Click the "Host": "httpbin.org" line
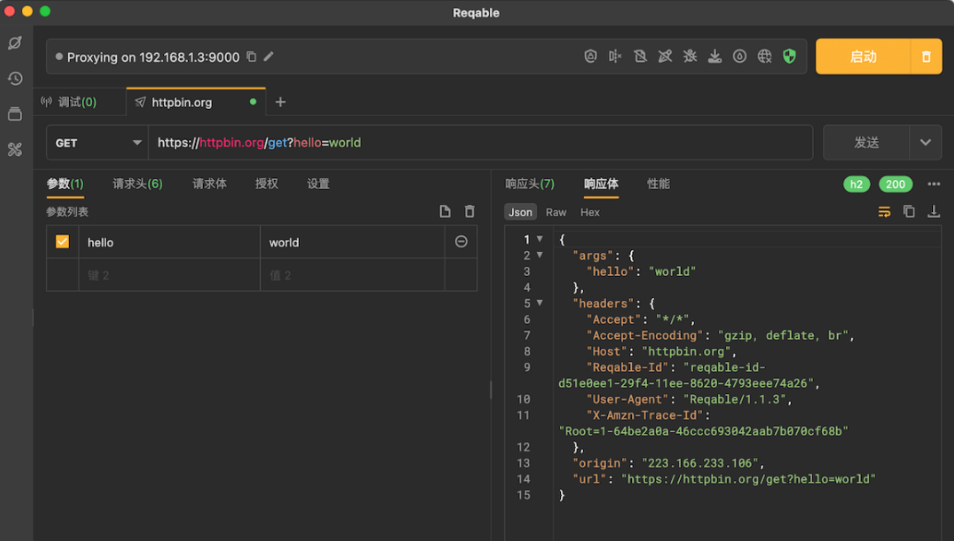 coord(661,351)
